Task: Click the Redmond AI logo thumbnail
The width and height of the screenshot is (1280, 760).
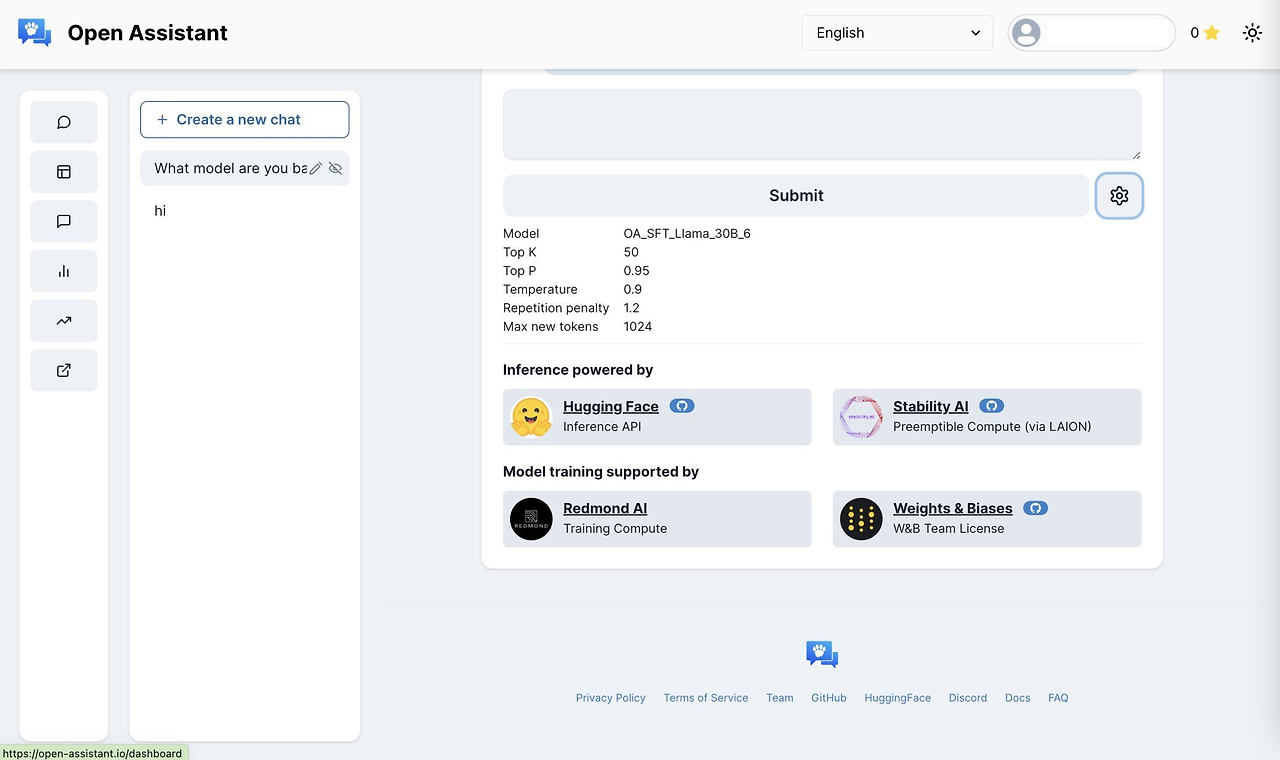Action: click(x=531, y=519)
